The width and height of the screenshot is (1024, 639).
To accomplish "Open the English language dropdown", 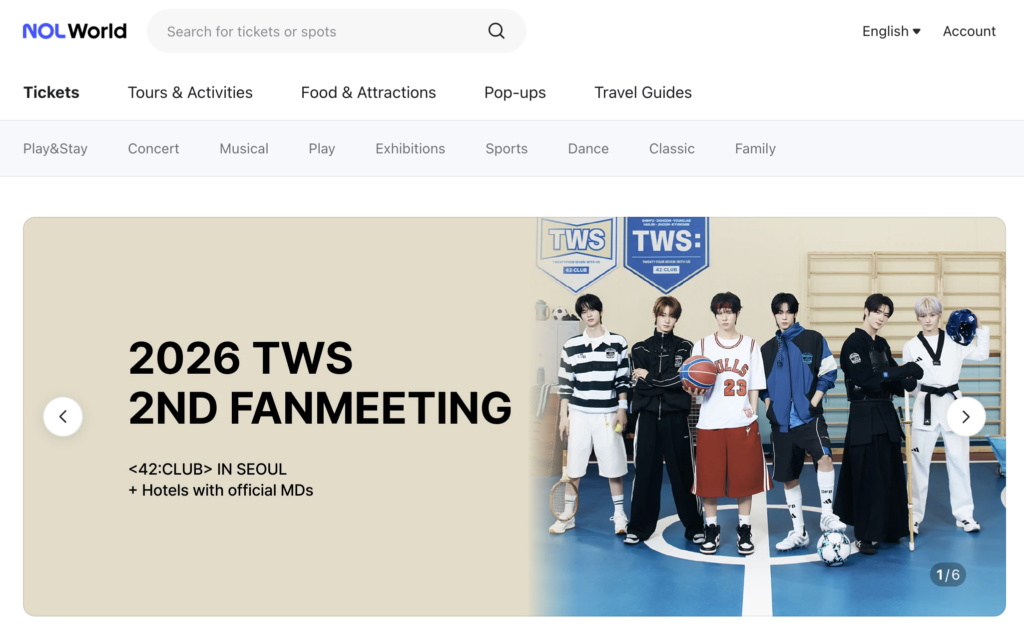I will (891, 31).
